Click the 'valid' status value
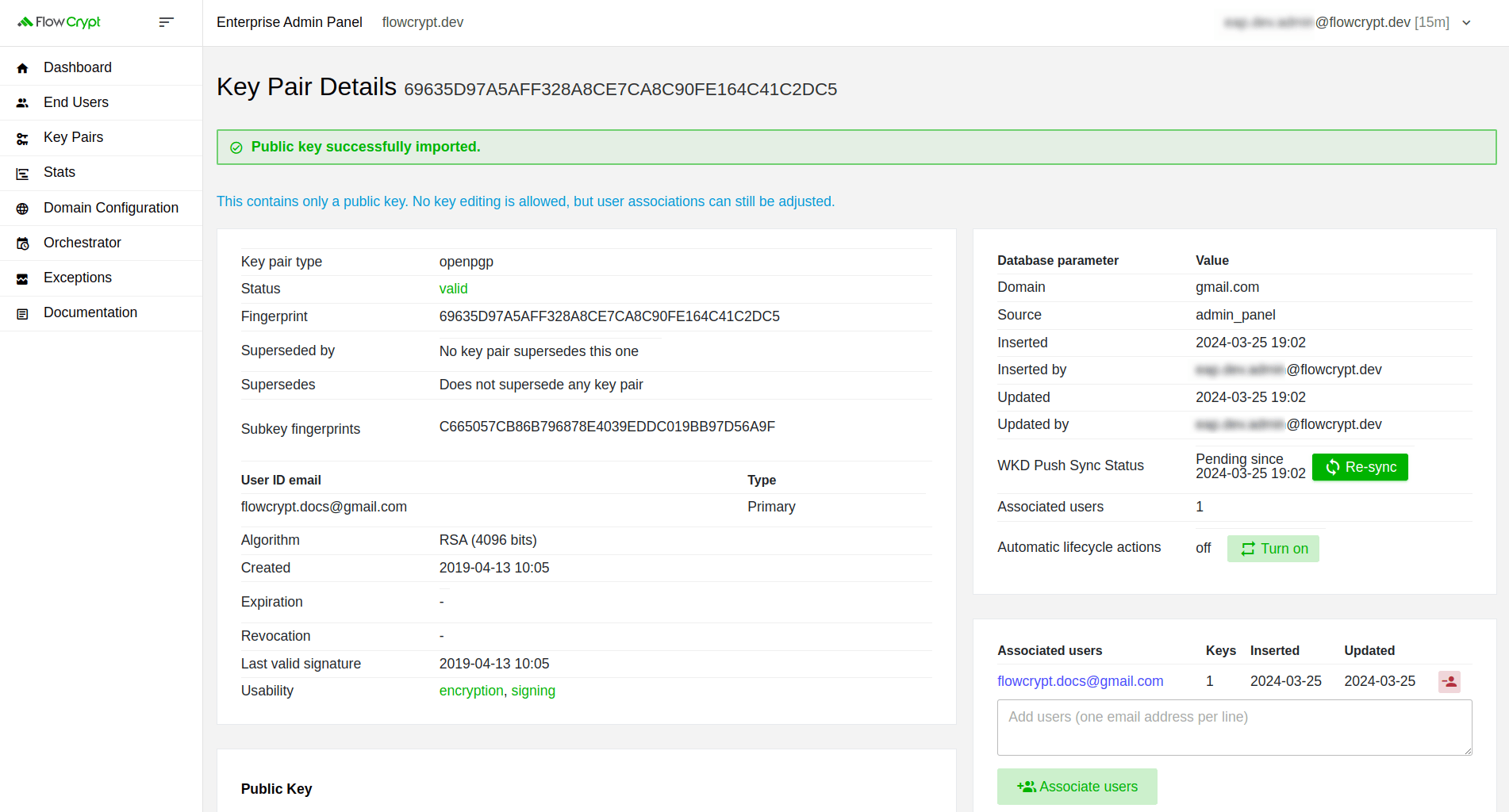This screenshot has height=812, width=1509. click(453, 289)
